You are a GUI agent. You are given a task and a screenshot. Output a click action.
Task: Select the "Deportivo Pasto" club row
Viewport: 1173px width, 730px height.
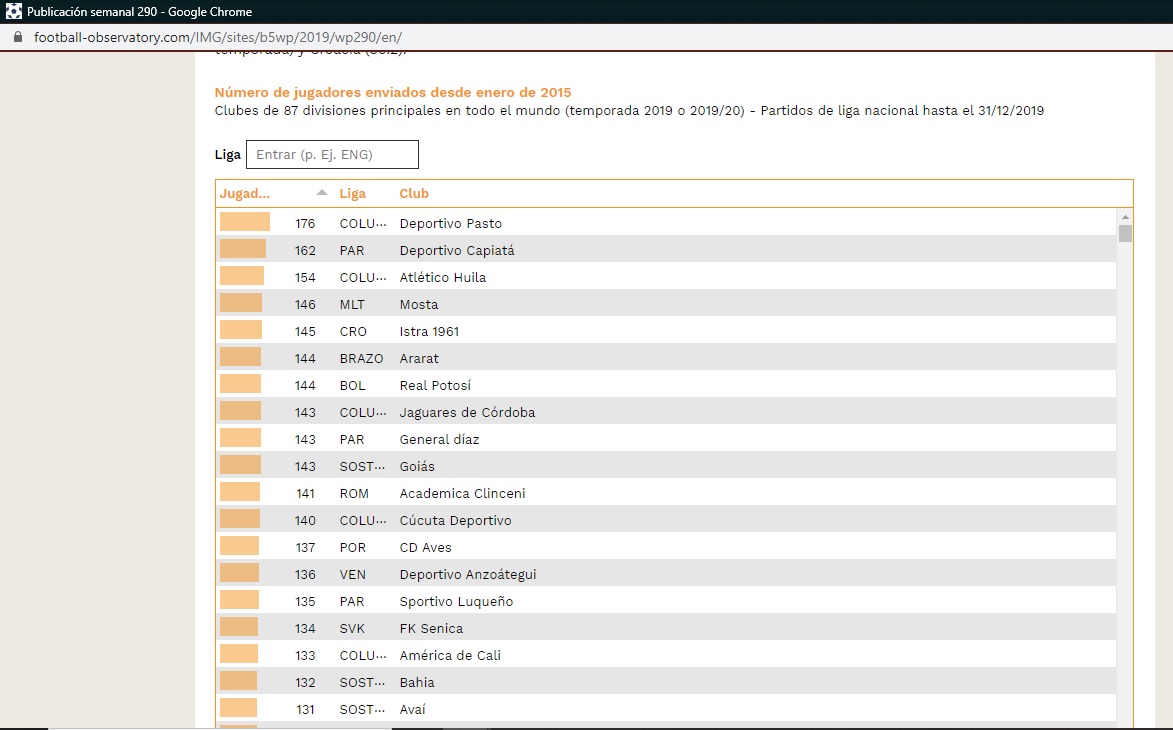pos(666,224)
